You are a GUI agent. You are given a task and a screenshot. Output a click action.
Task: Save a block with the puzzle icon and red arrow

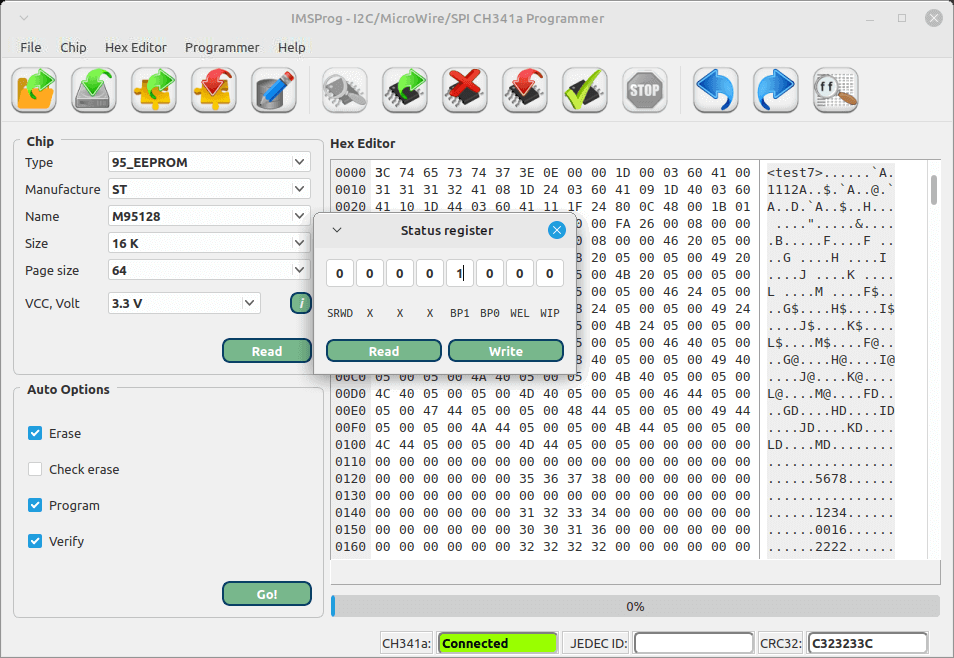coord(214,90)
